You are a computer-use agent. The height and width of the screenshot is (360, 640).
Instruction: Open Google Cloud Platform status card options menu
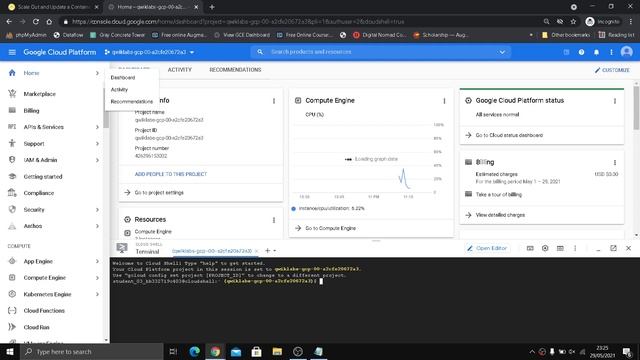615,101
